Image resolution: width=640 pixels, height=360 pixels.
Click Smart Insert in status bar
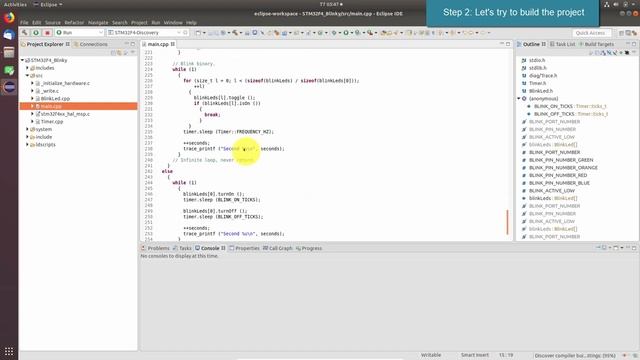[475, 355]
